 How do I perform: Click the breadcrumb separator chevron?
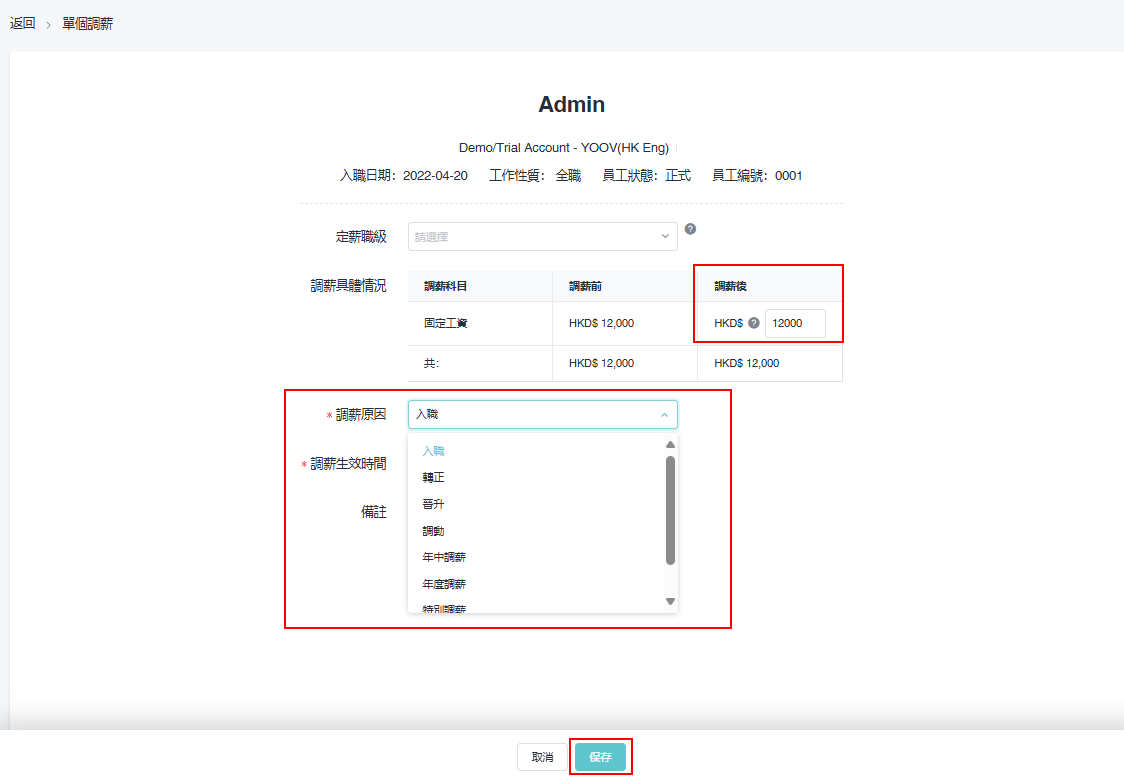coord(48,24)
